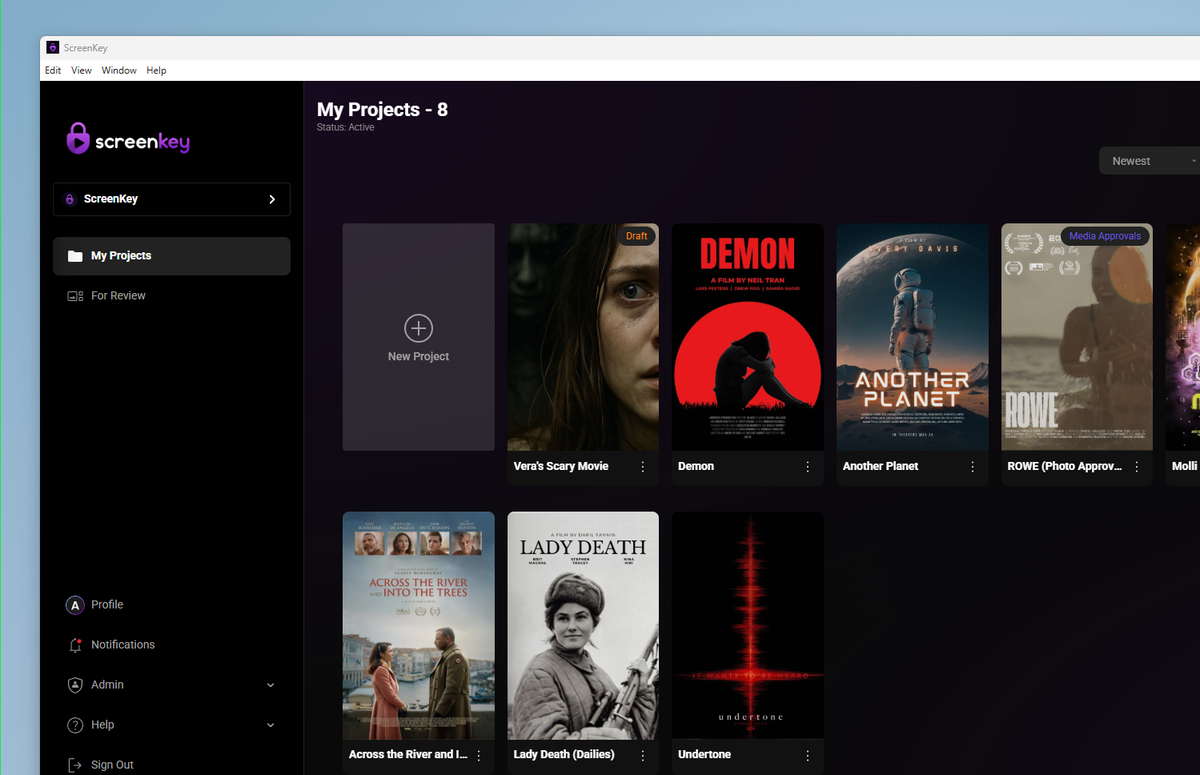
Task: Click the 'Status: Active' text
Action: 346,128
